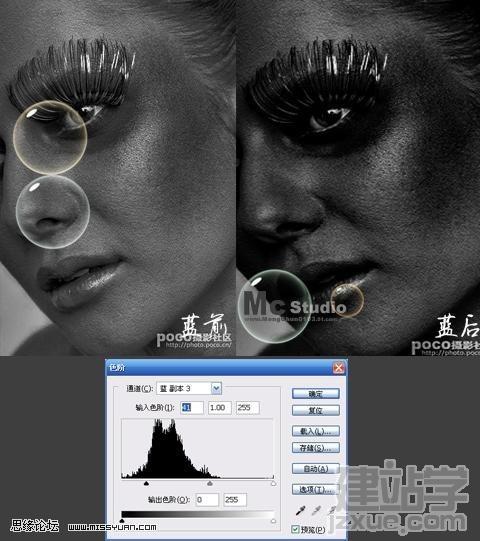Viewport: 480px width, 541px height.
Task: Select the white point eyedropper
Action: coord(332,511)
